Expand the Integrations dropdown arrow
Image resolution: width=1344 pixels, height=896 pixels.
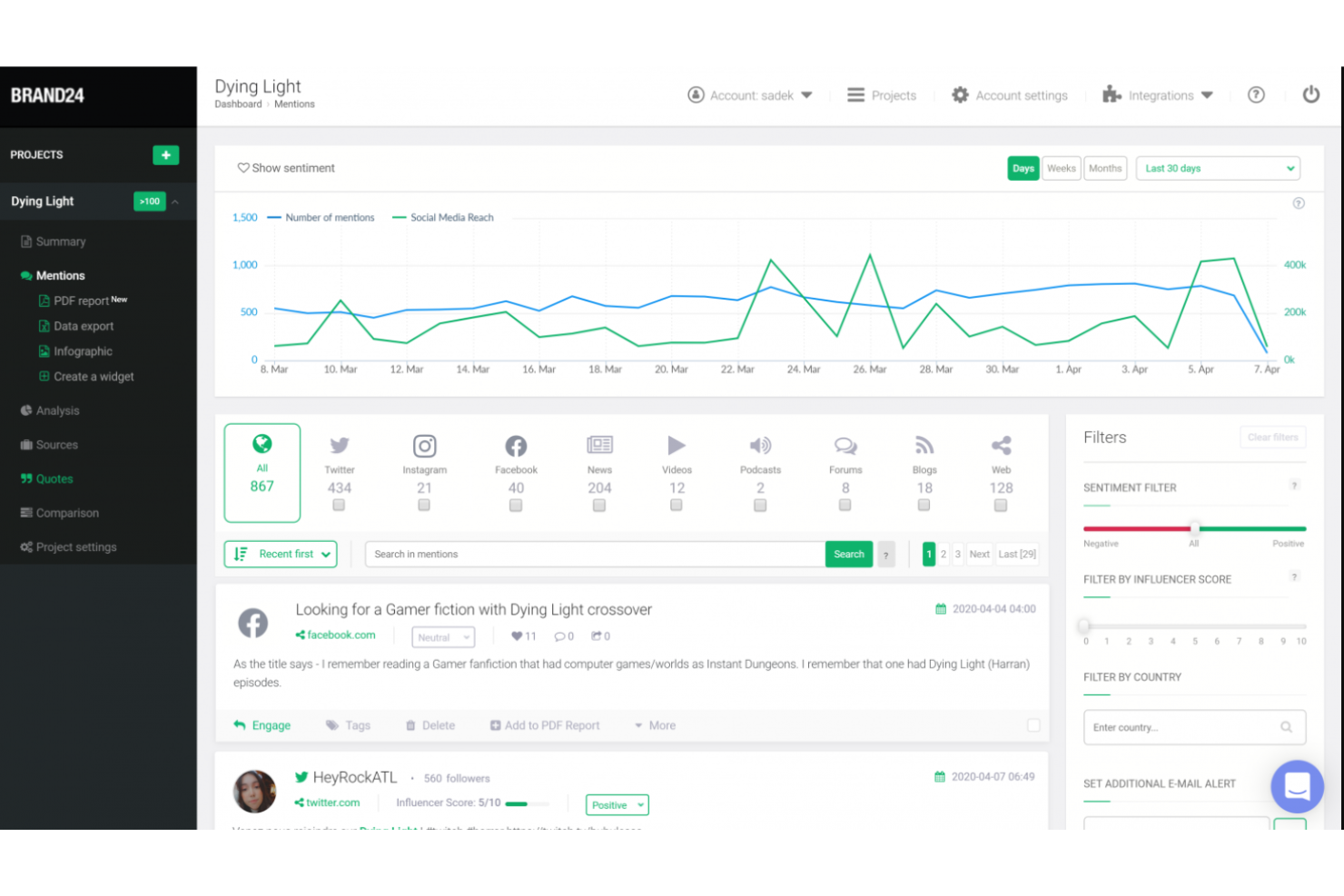1207,95
